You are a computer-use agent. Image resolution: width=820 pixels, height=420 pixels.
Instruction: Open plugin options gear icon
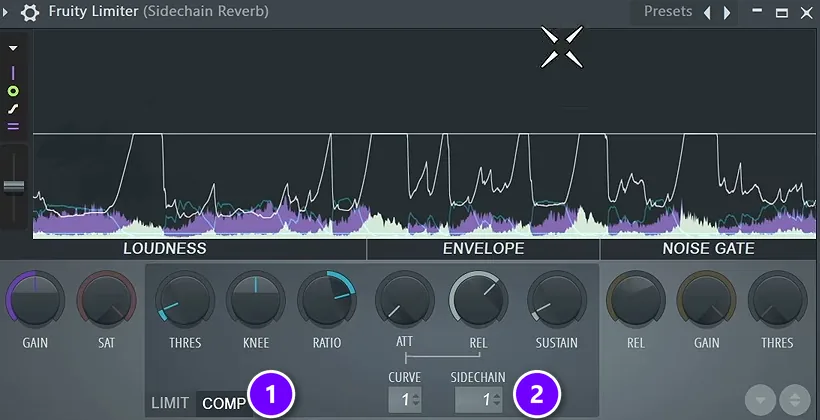coord(30,13)
